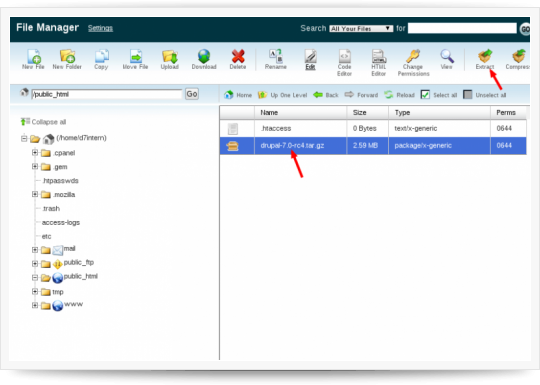540x385 pixels.
Task: Select the .htpasswds tree item
Action: pyautogui.click(x=61, y=181)
